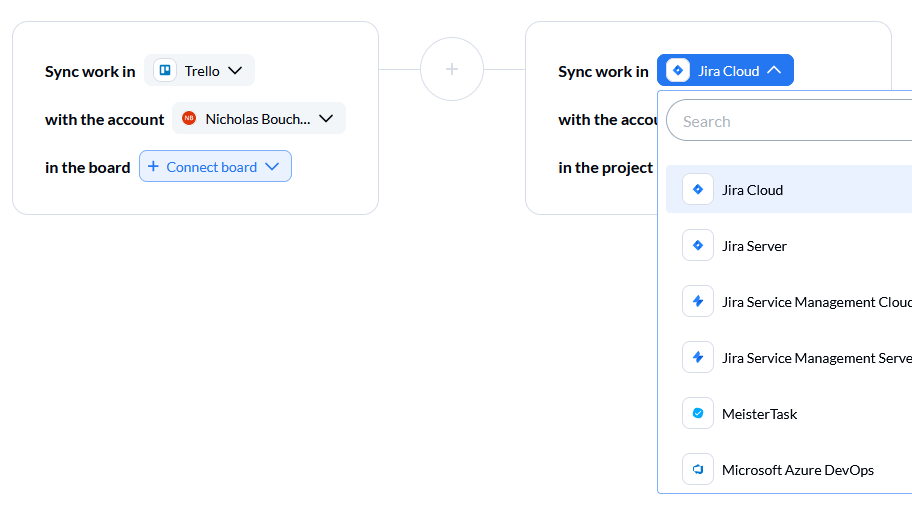
Task: Click the Jira Cloud icon in the list
Action: click(x=698, y=190)
